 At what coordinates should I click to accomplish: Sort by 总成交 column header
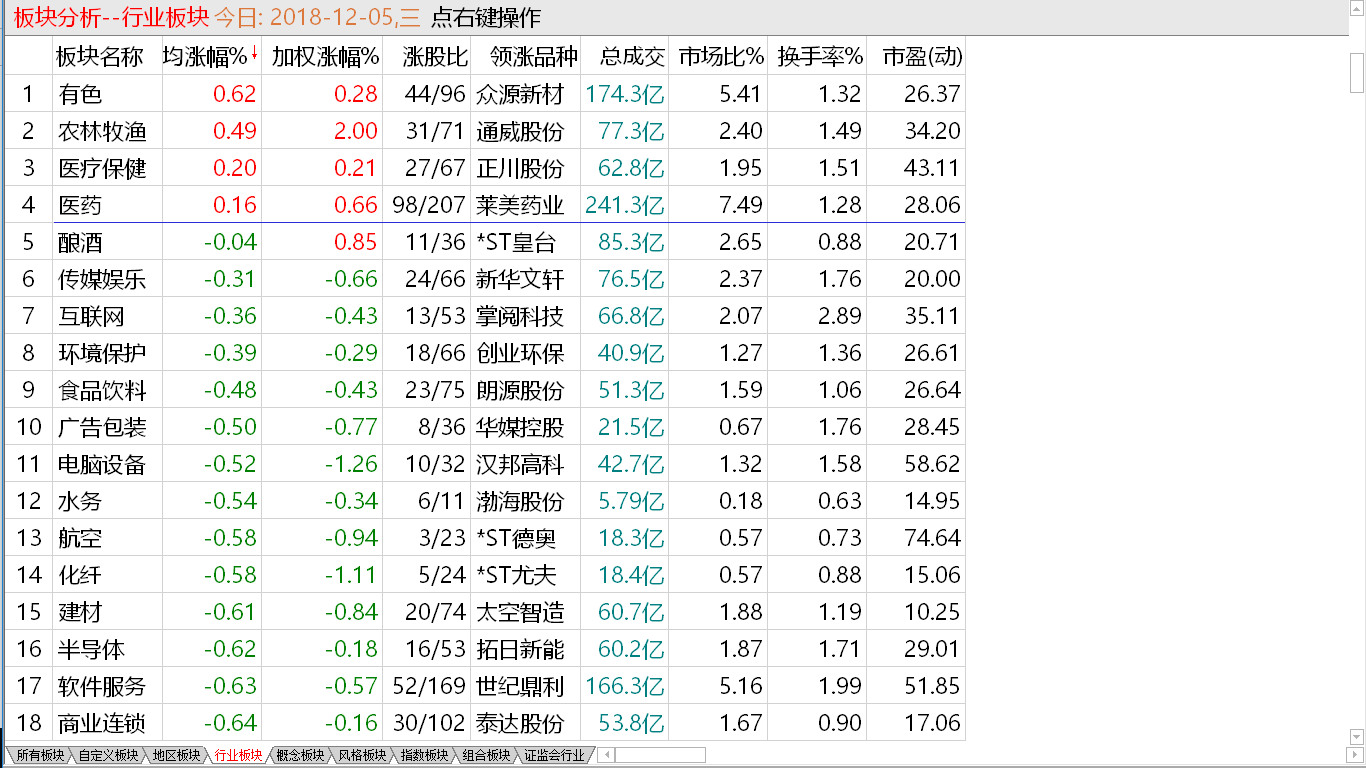pyautogui.click(x=634, y=57)
